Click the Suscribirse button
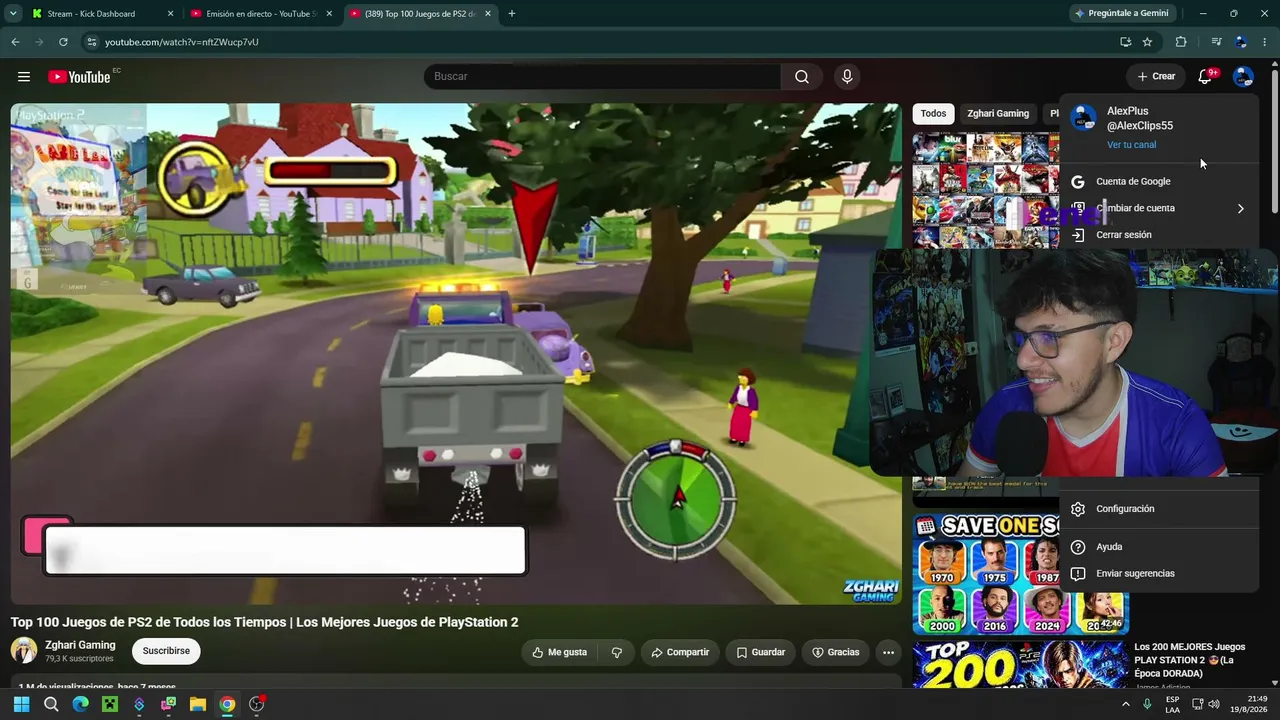The width and height of the screenshot is (1280, 720). coord(166,651)
